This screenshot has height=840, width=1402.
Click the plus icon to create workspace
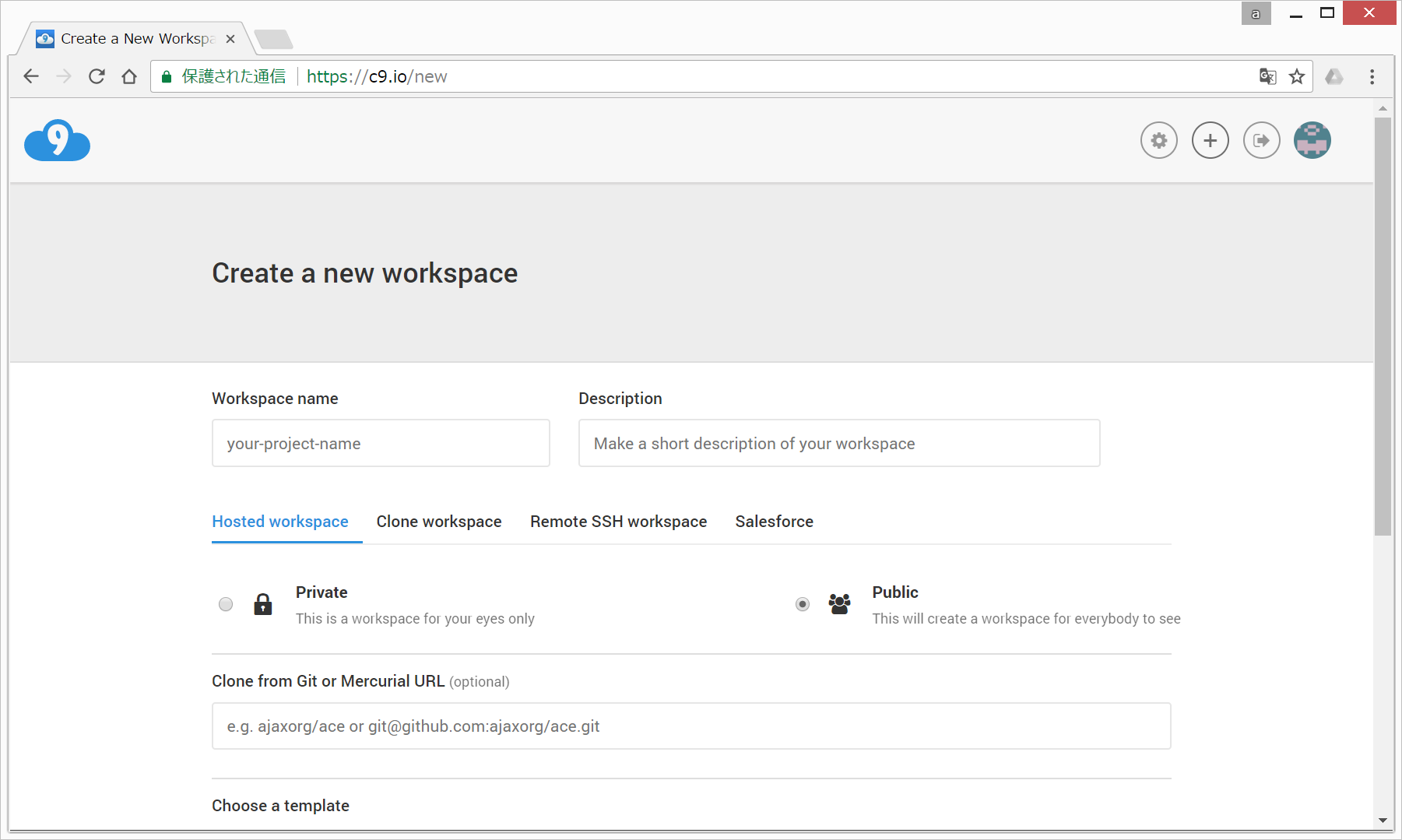[1210, 141]
